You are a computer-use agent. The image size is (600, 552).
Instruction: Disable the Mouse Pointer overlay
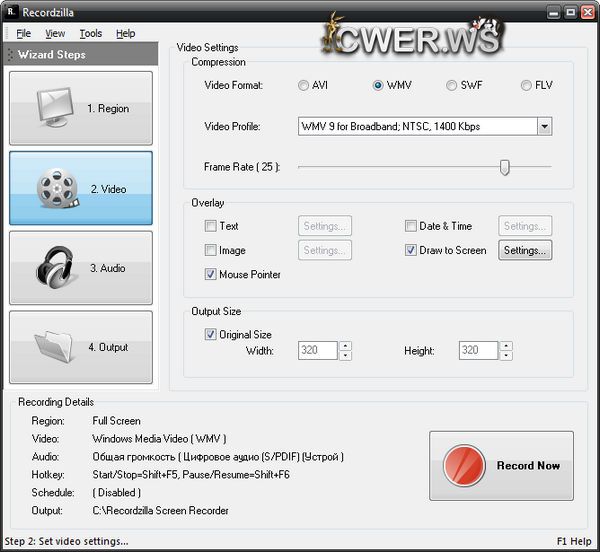click(x=210, y=275)
